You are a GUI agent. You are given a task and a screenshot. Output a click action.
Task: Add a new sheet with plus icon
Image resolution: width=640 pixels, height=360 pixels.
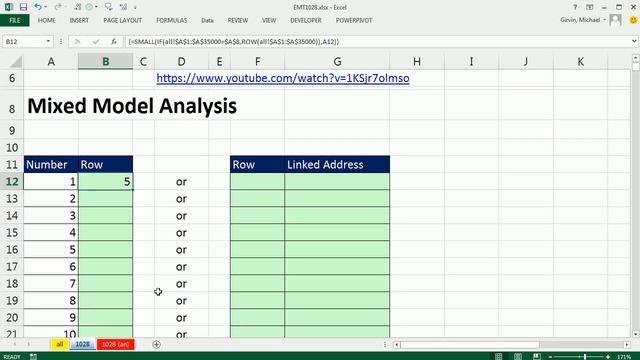pos(156,344)
